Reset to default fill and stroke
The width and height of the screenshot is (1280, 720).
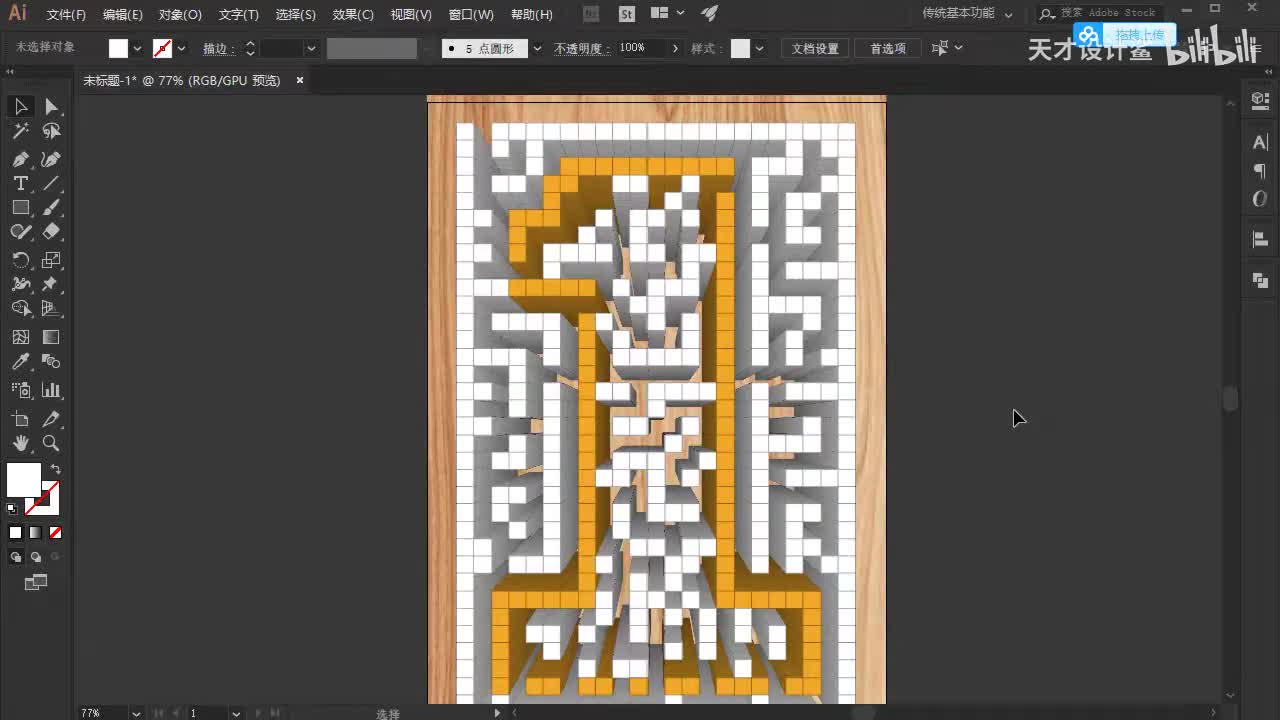(x=12, y=509)
